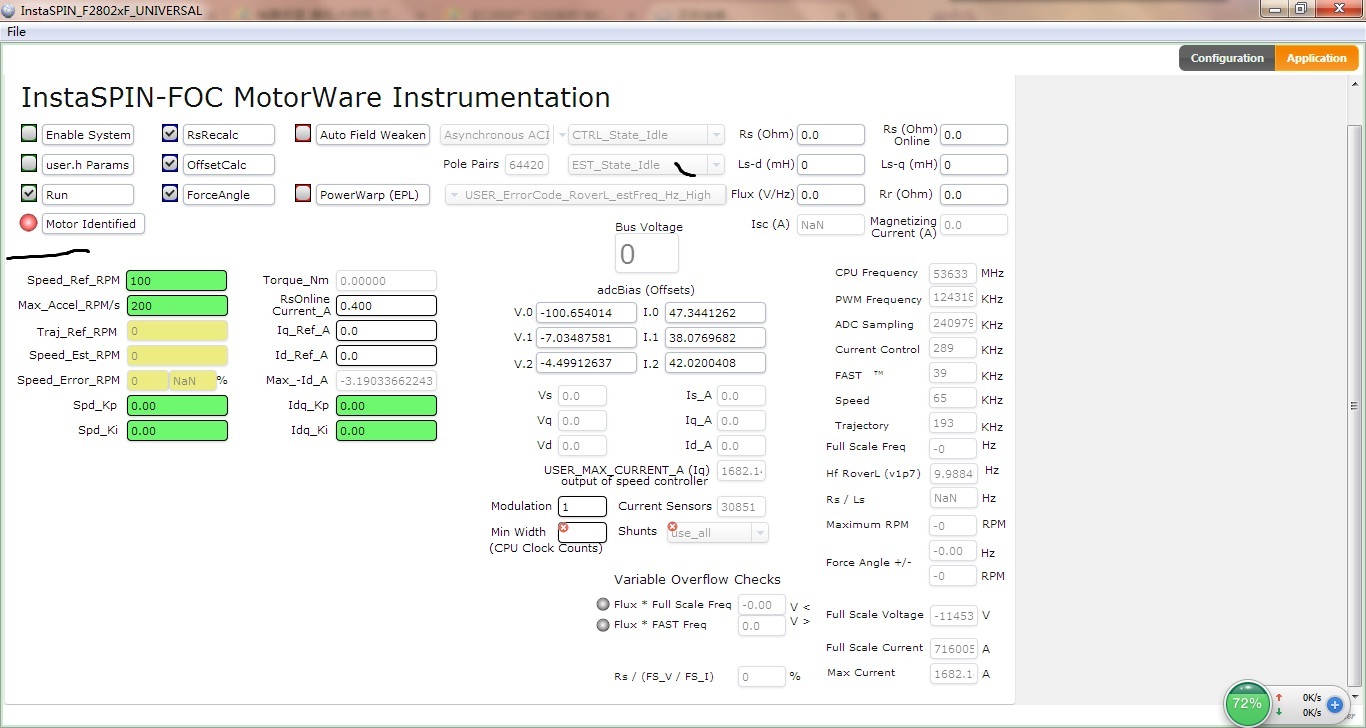Screen dimensions: 1366x728
Task: Toggle the Auto Field Weaken checkbox
Action: pyautogui.click(x=303, y=134)
